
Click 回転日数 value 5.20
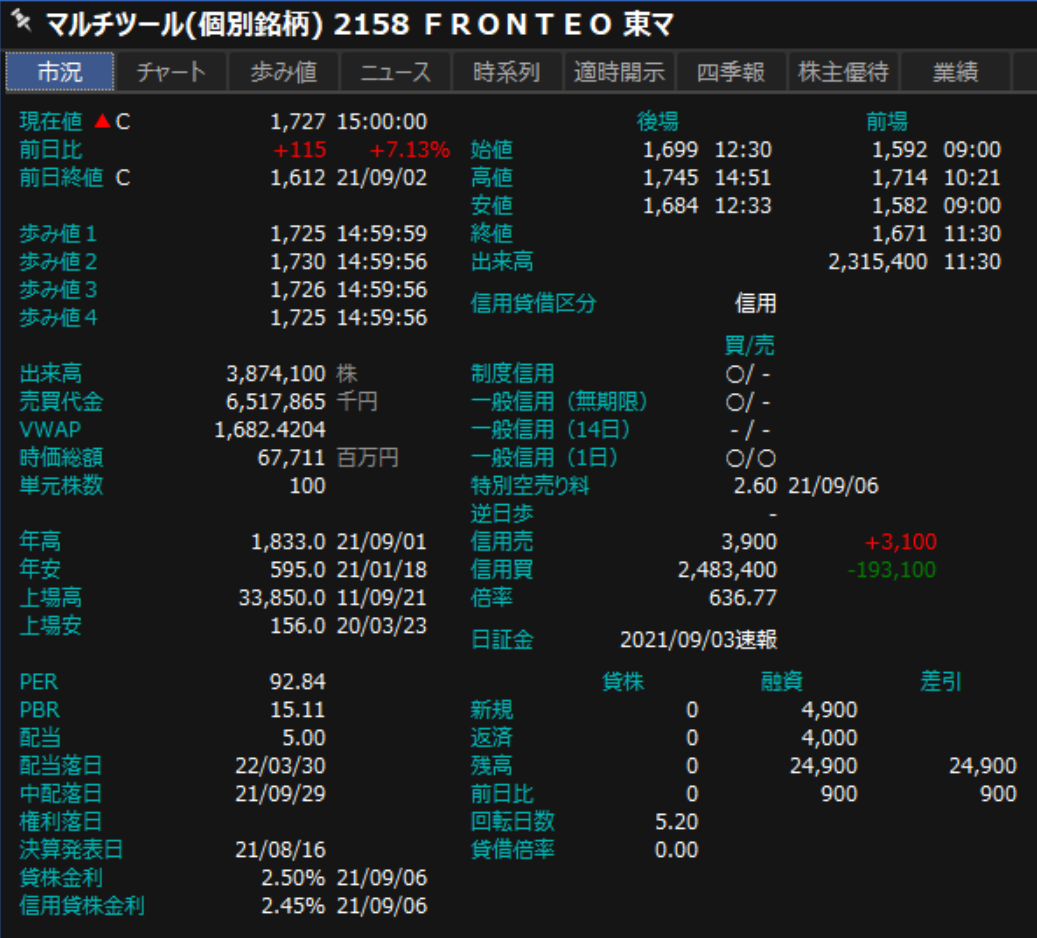point(677,822)
